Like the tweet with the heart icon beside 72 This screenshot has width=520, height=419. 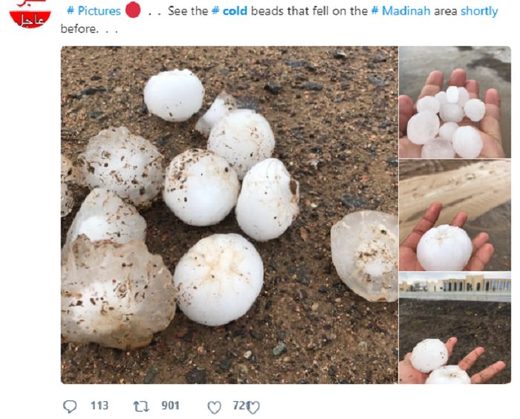click(214, 407)
